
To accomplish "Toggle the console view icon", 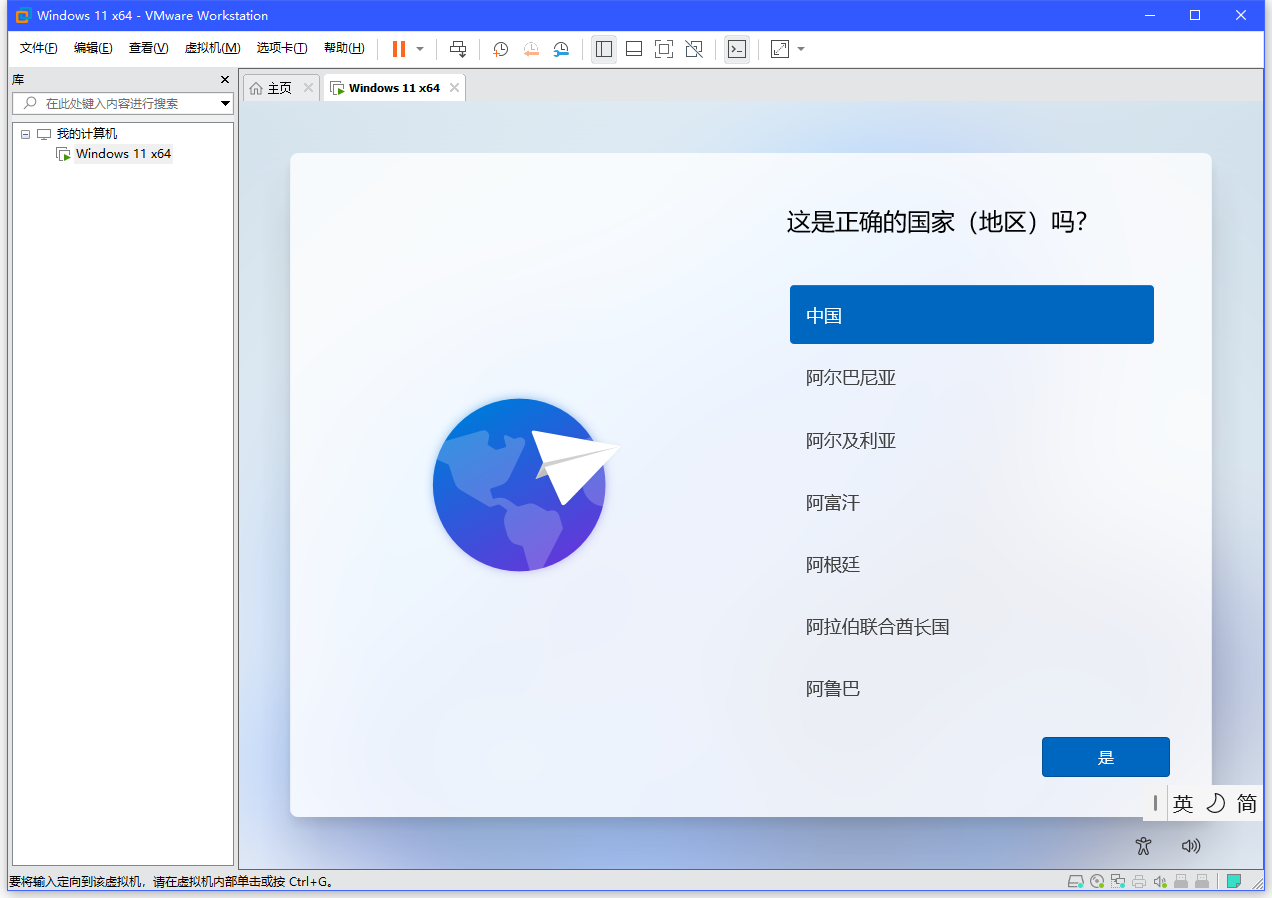I will click(x=737, y=49).
